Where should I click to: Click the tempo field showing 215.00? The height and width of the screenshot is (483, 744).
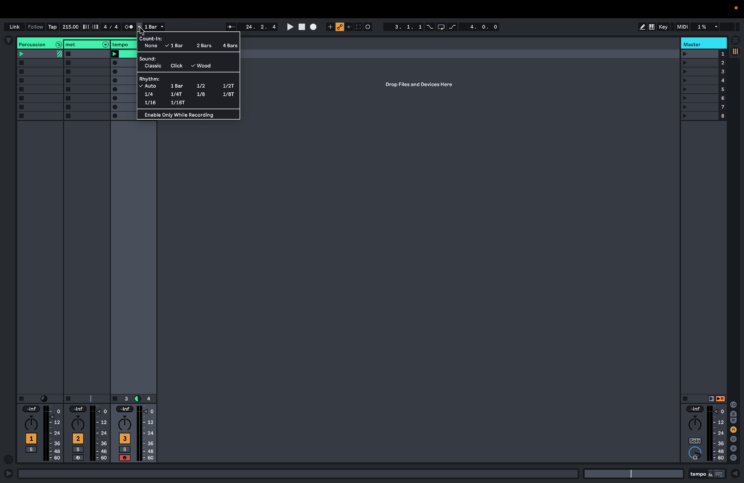point(70,27)
